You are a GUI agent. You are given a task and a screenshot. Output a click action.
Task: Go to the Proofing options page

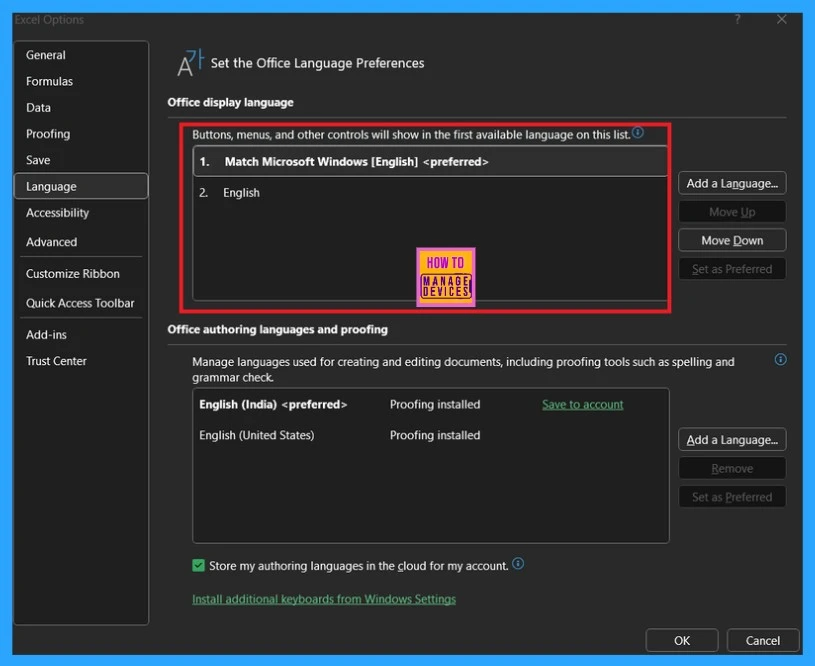click(x=48, y=134)
